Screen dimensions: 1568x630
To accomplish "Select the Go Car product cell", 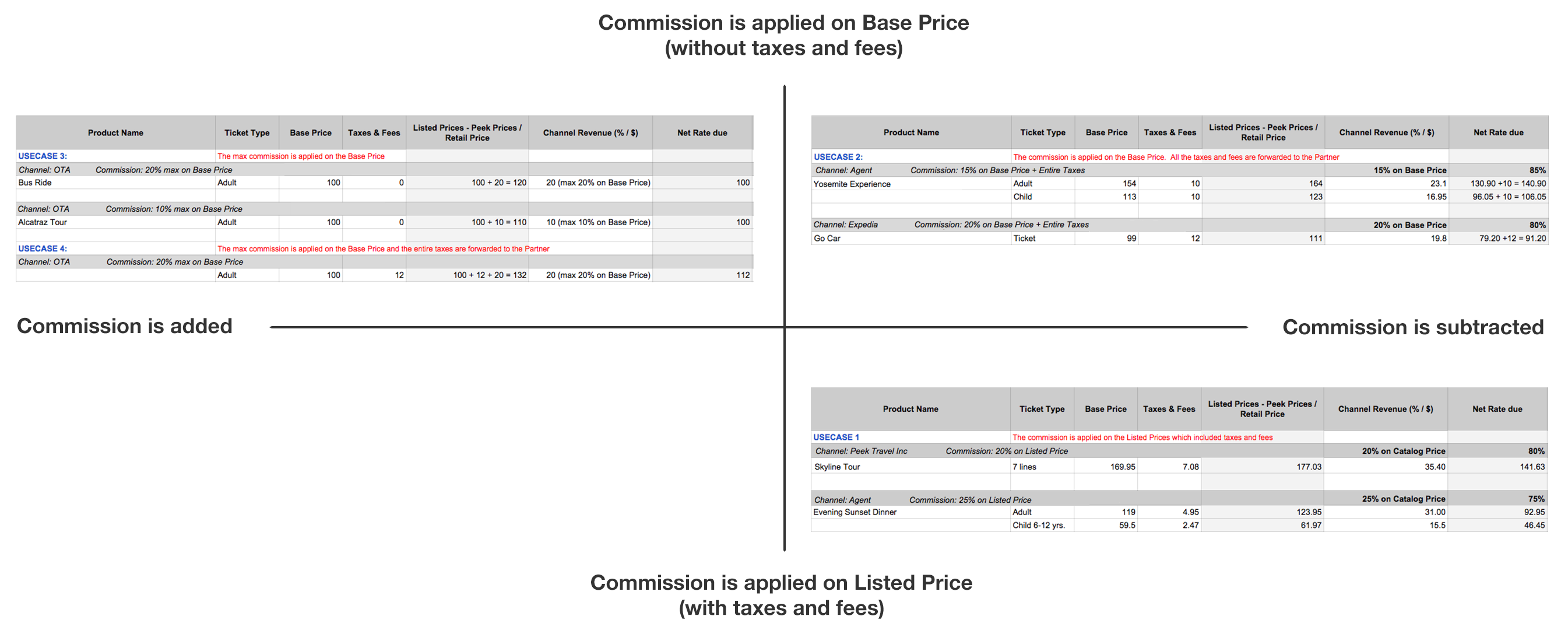I will click(911, 238).
